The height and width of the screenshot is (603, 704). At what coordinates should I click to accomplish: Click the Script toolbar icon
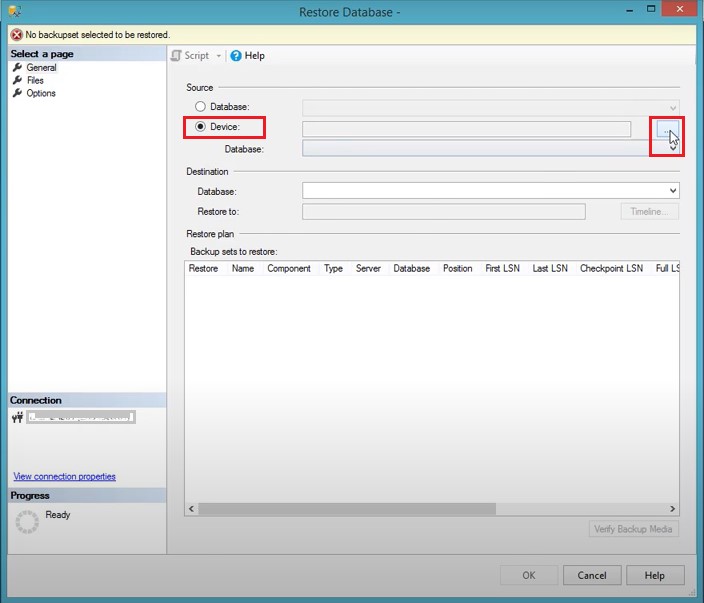tap(177, 56)
